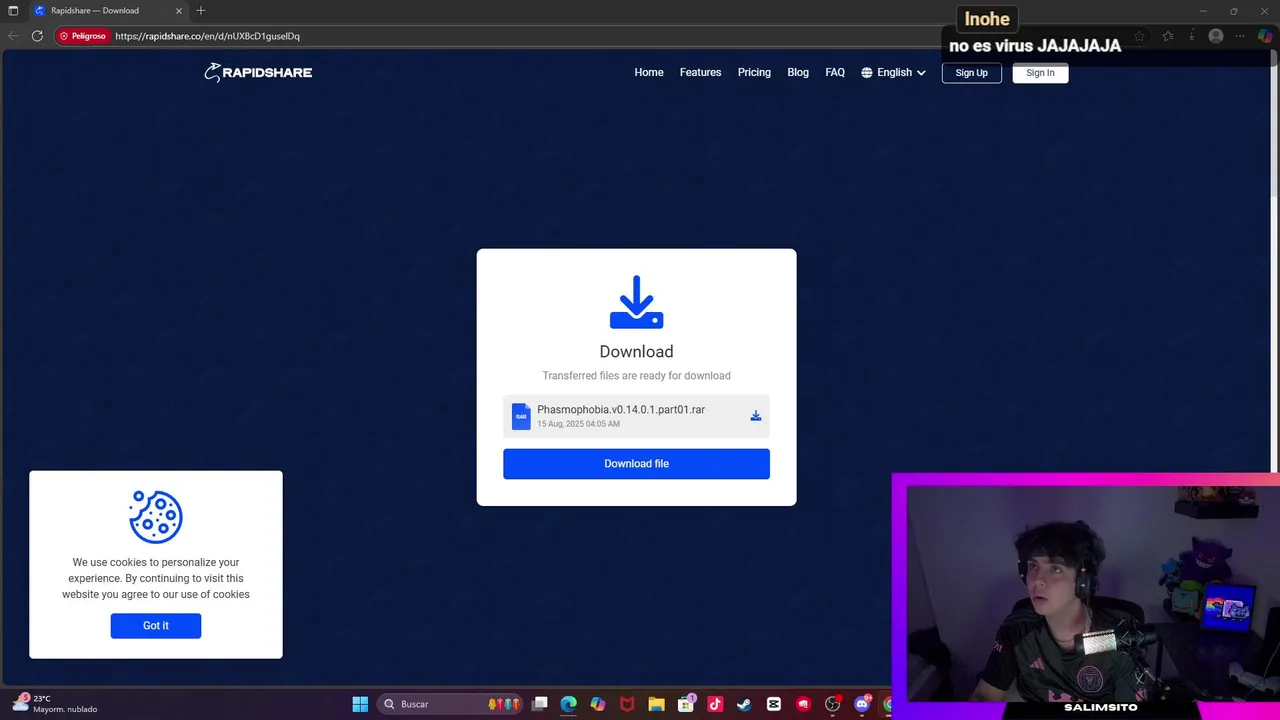Open Steam from the taskbar

coord(744,704)
